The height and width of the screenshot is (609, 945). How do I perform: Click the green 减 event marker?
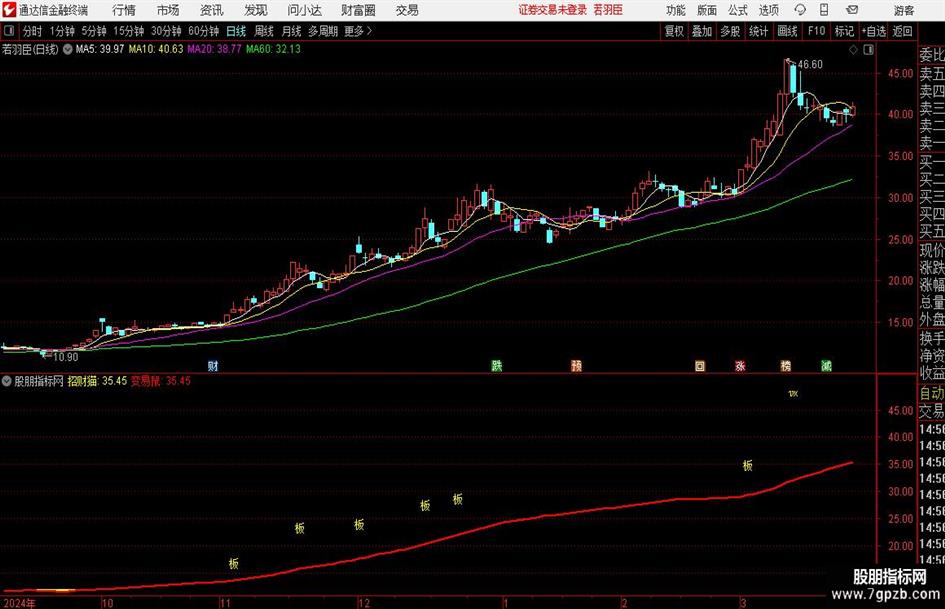[x=826, y=366]
